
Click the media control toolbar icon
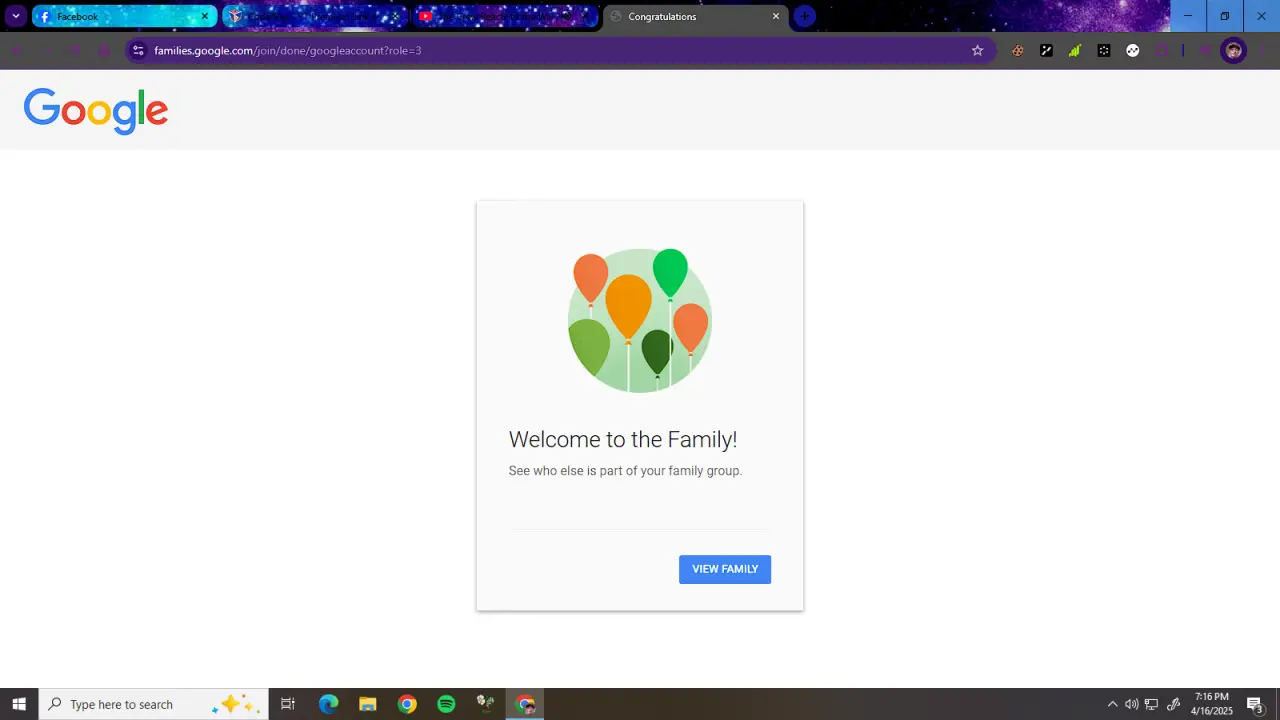1205,50
